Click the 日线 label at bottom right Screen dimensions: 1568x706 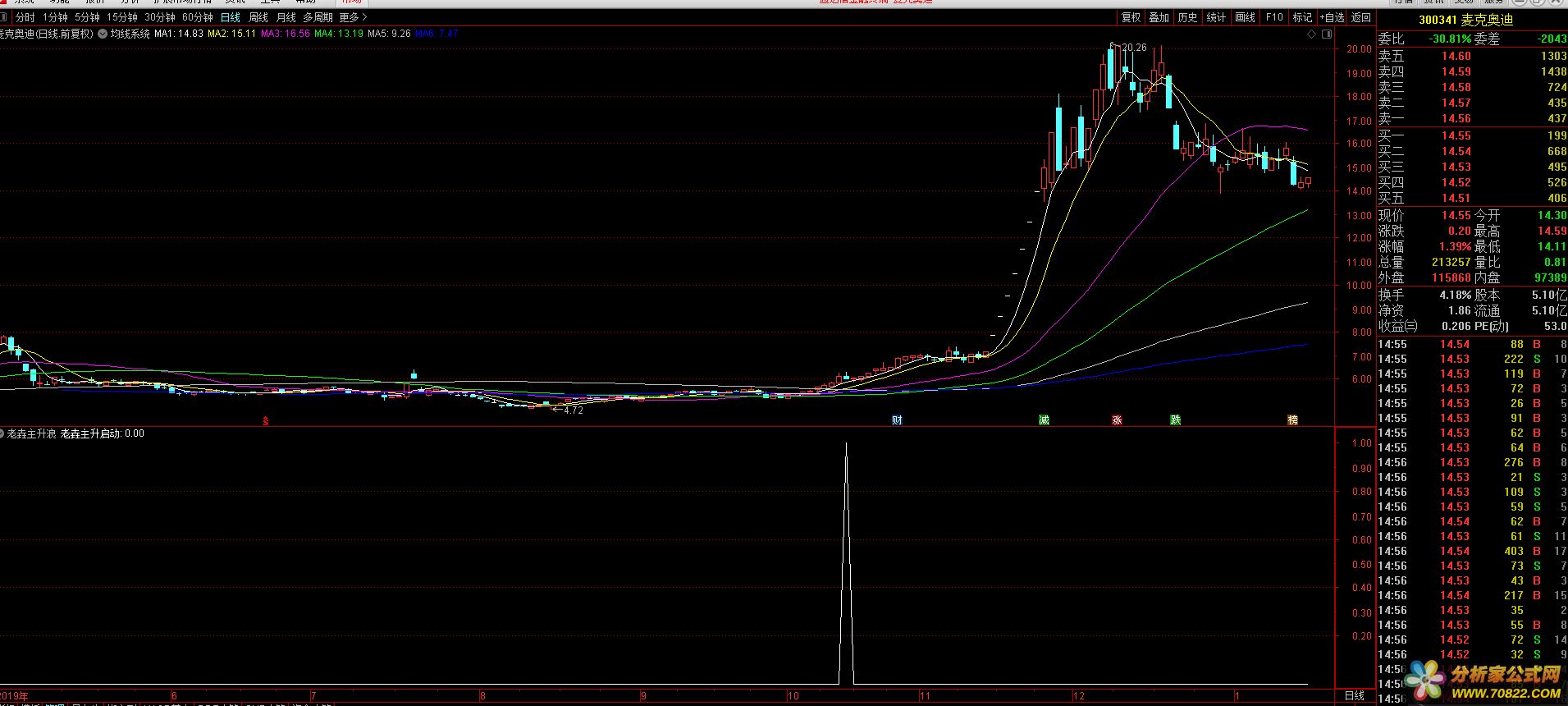click(1355, 695)
